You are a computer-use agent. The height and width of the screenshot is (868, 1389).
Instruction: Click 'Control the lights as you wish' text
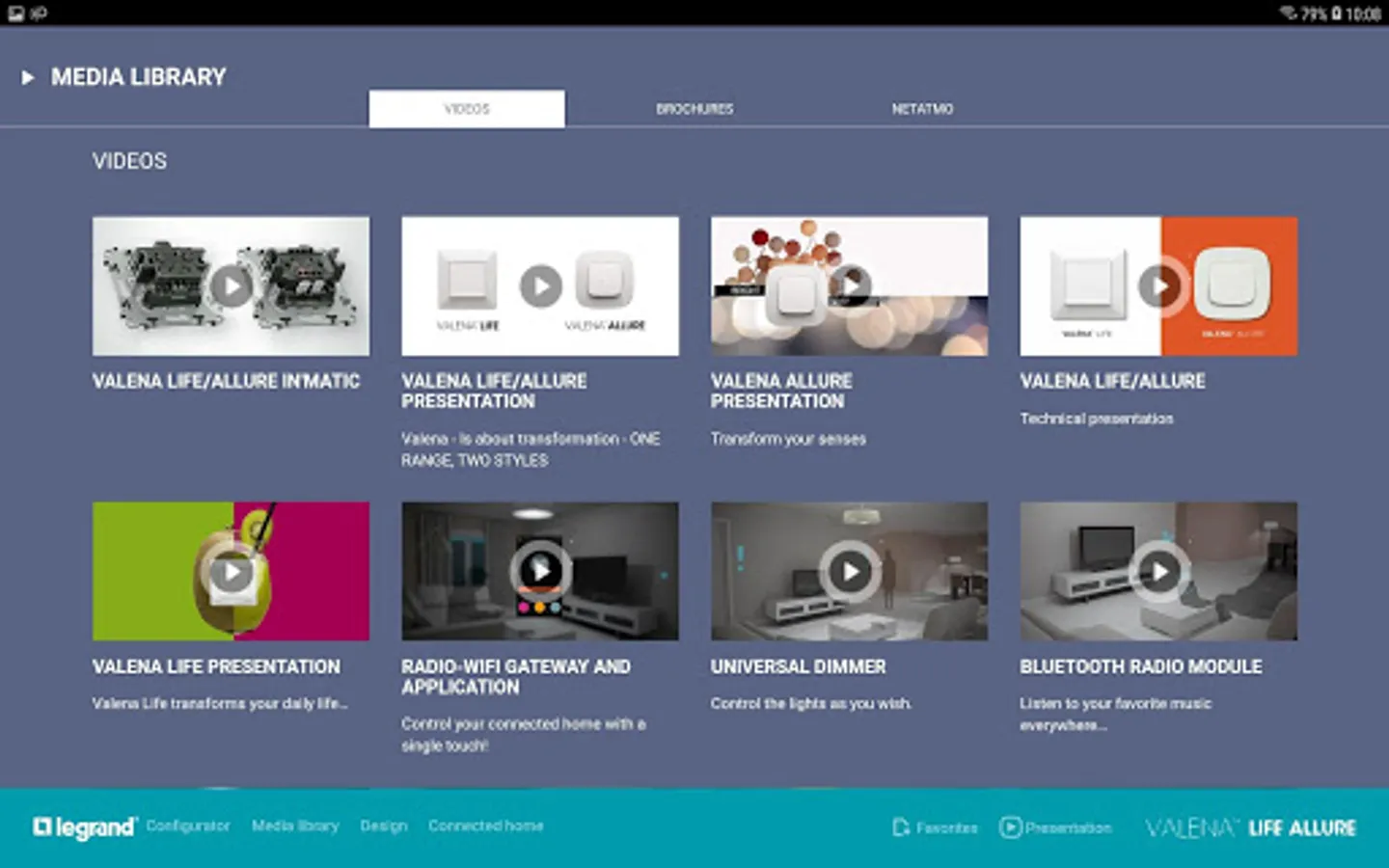coord(811,704)
